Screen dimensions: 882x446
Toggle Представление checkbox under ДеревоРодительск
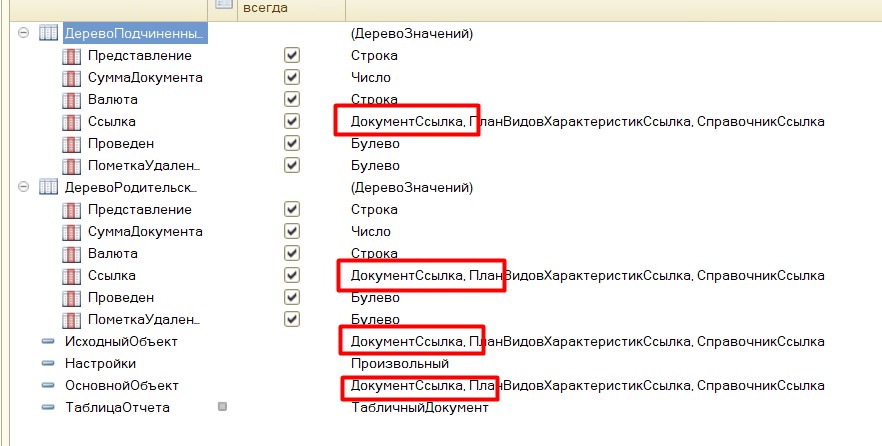(x=292, y=209)
